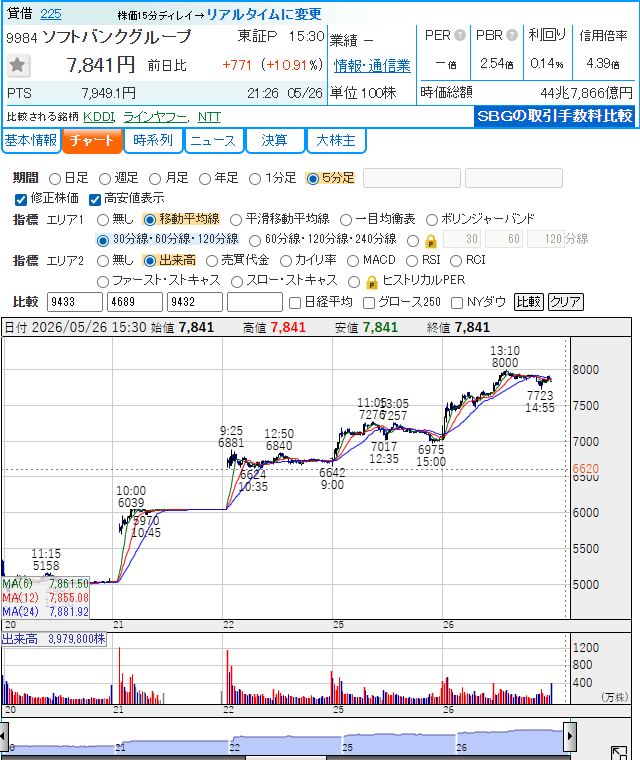
Task: Focus the comparison field containing 9433
Action: coord(75,302)
